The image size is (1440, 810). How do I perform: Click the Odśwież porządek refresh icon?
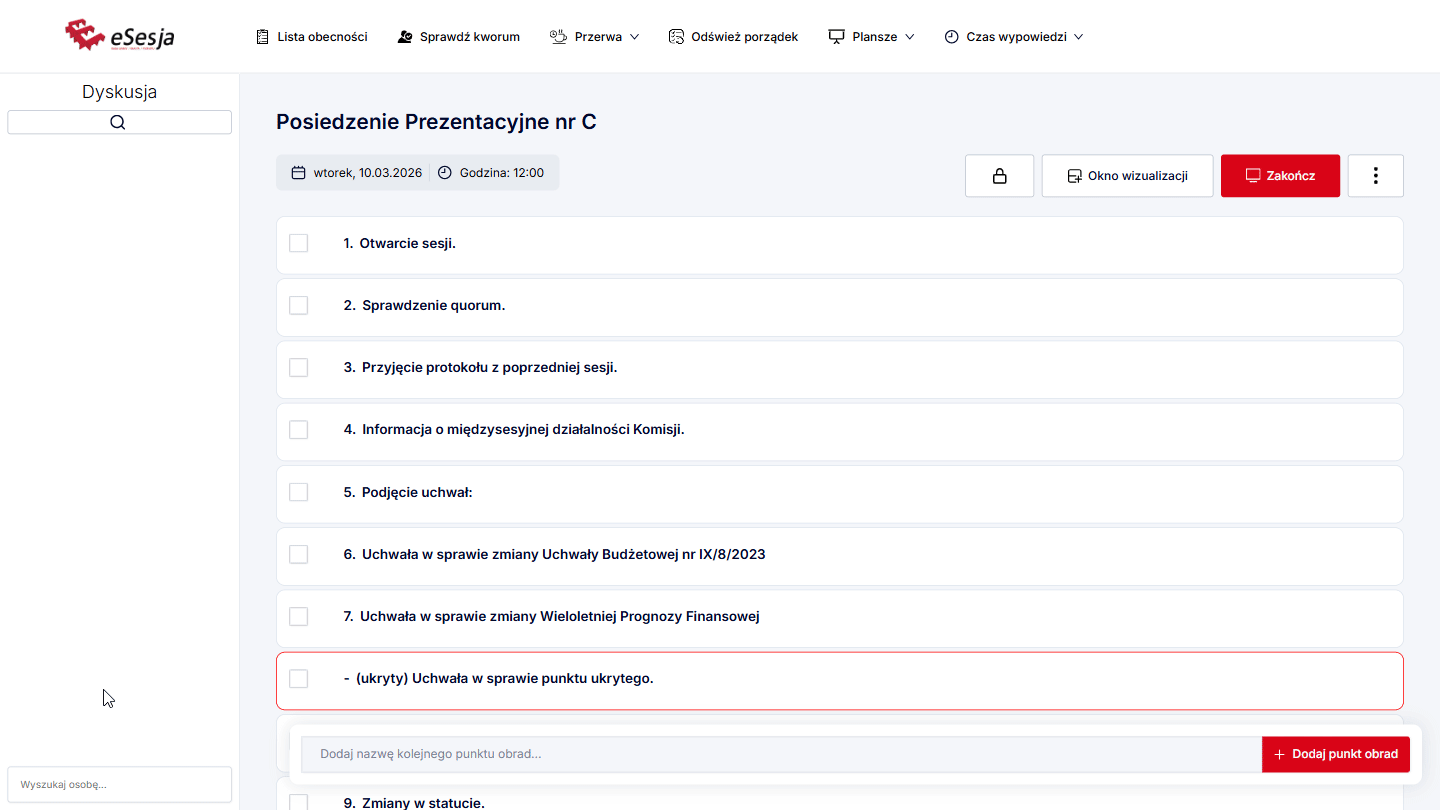point(676,37)
